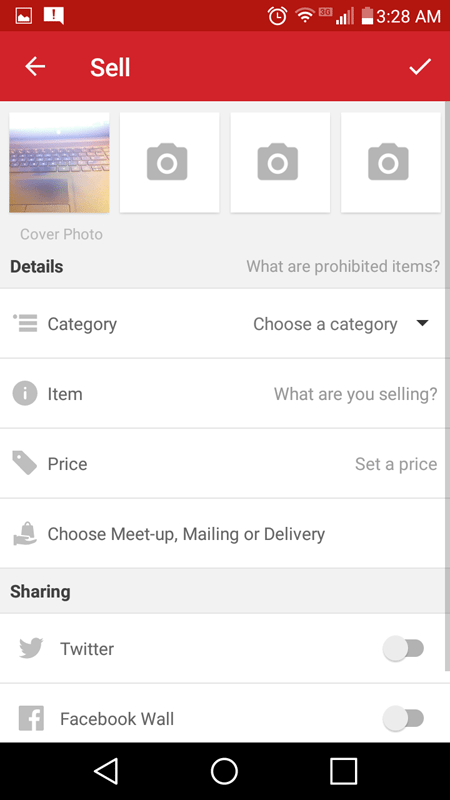
Task: Tap the Twitter bird icon
Action: [31, 648]
